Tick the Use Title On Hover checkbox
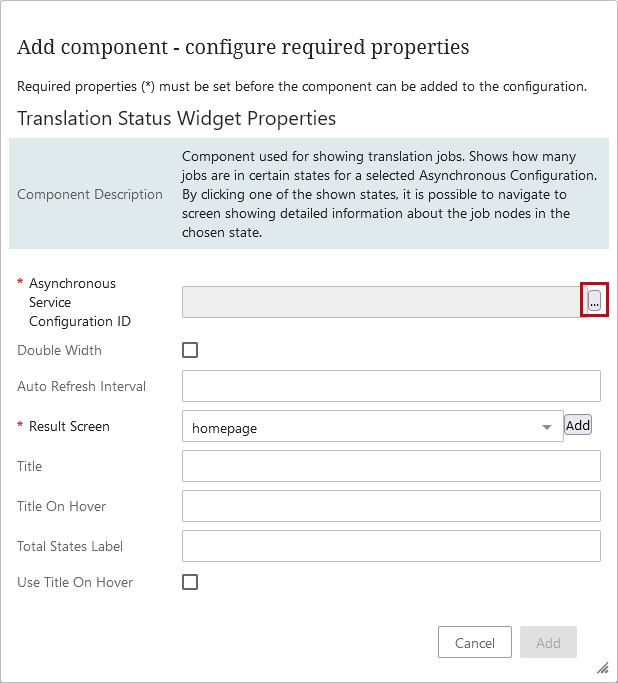 point(190,582)
